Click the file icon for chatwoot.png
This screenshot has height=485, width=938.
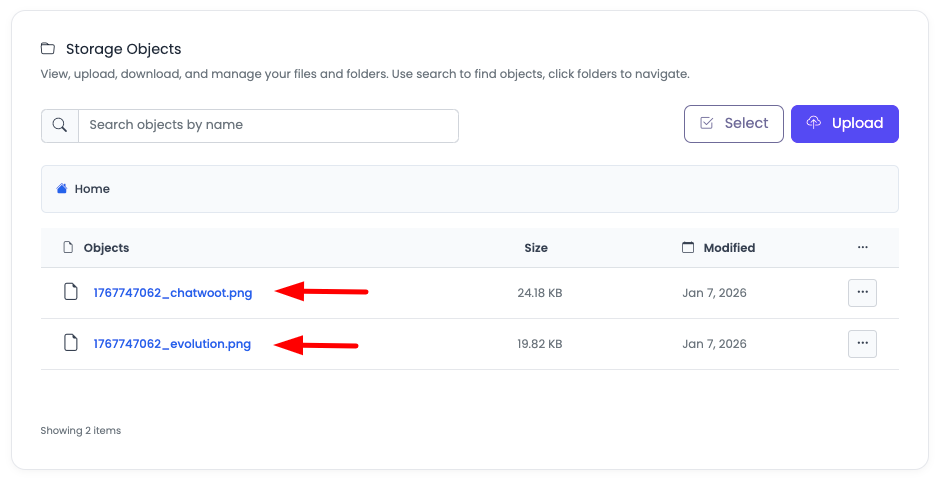(70, 293)
